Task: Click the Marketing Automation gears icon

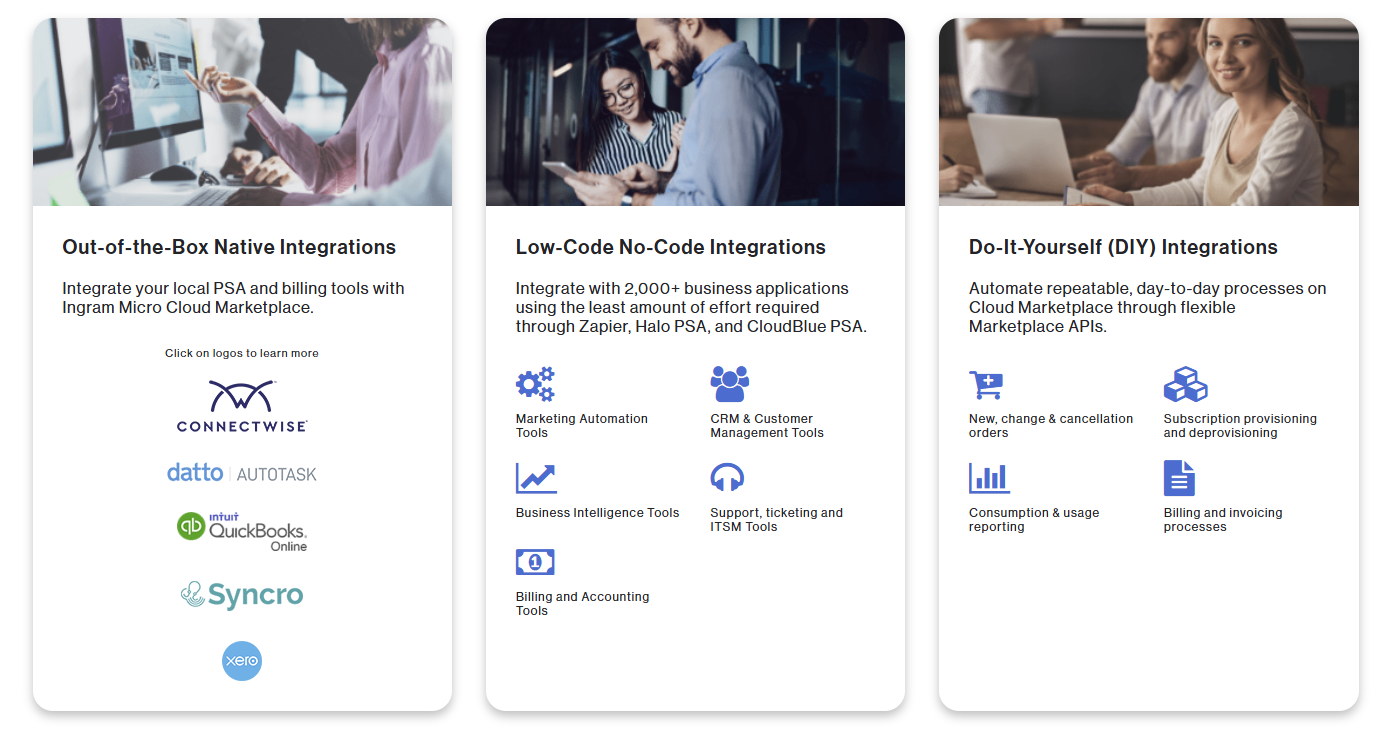Action: [535, 384]
